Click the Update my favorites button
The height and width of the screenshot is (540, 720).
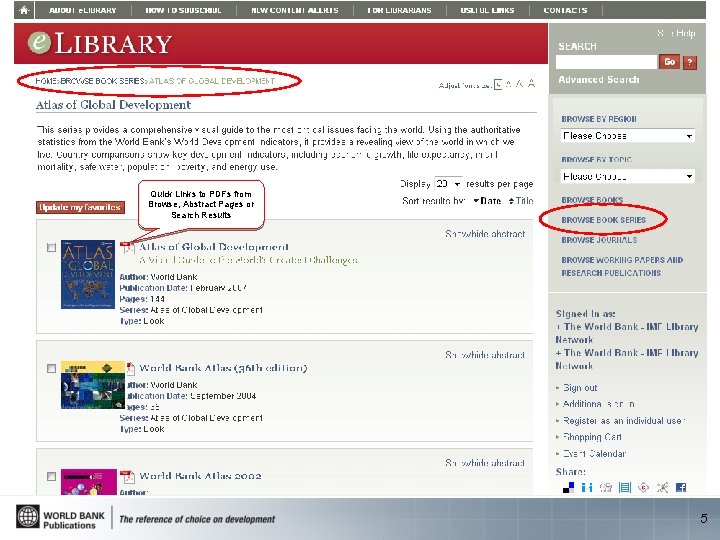pos(80,208)
